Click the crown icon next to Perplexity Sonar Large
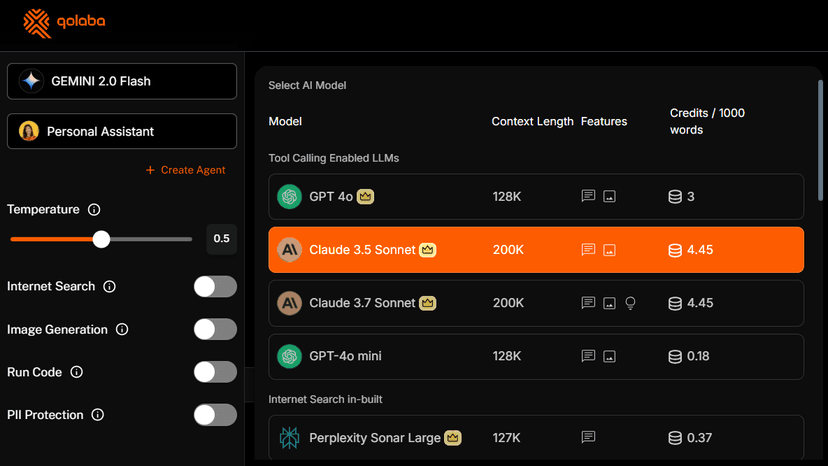Screen dimensions: 828x466 click(x=453, y=438)
